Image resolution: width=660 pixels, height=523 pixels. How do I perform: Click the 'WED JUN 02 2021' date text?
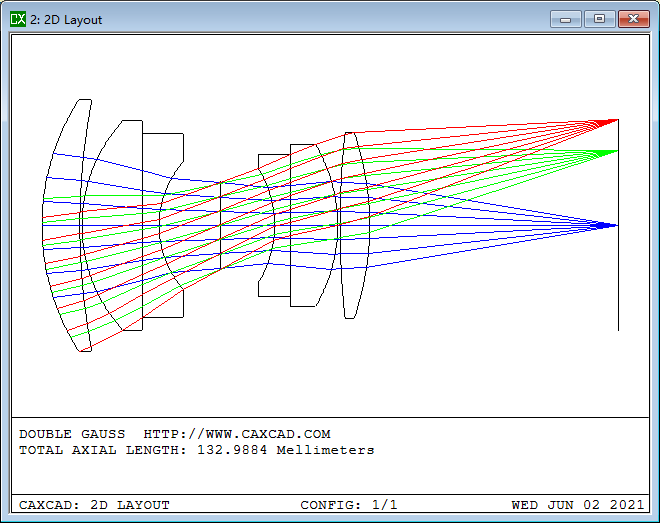click(x=578, y=504)
